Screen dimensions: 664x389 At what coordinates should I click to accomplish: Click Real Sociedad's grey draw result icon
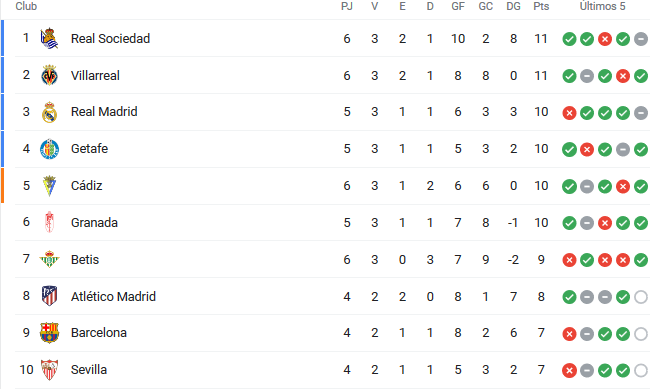click(x=641, y=39)
